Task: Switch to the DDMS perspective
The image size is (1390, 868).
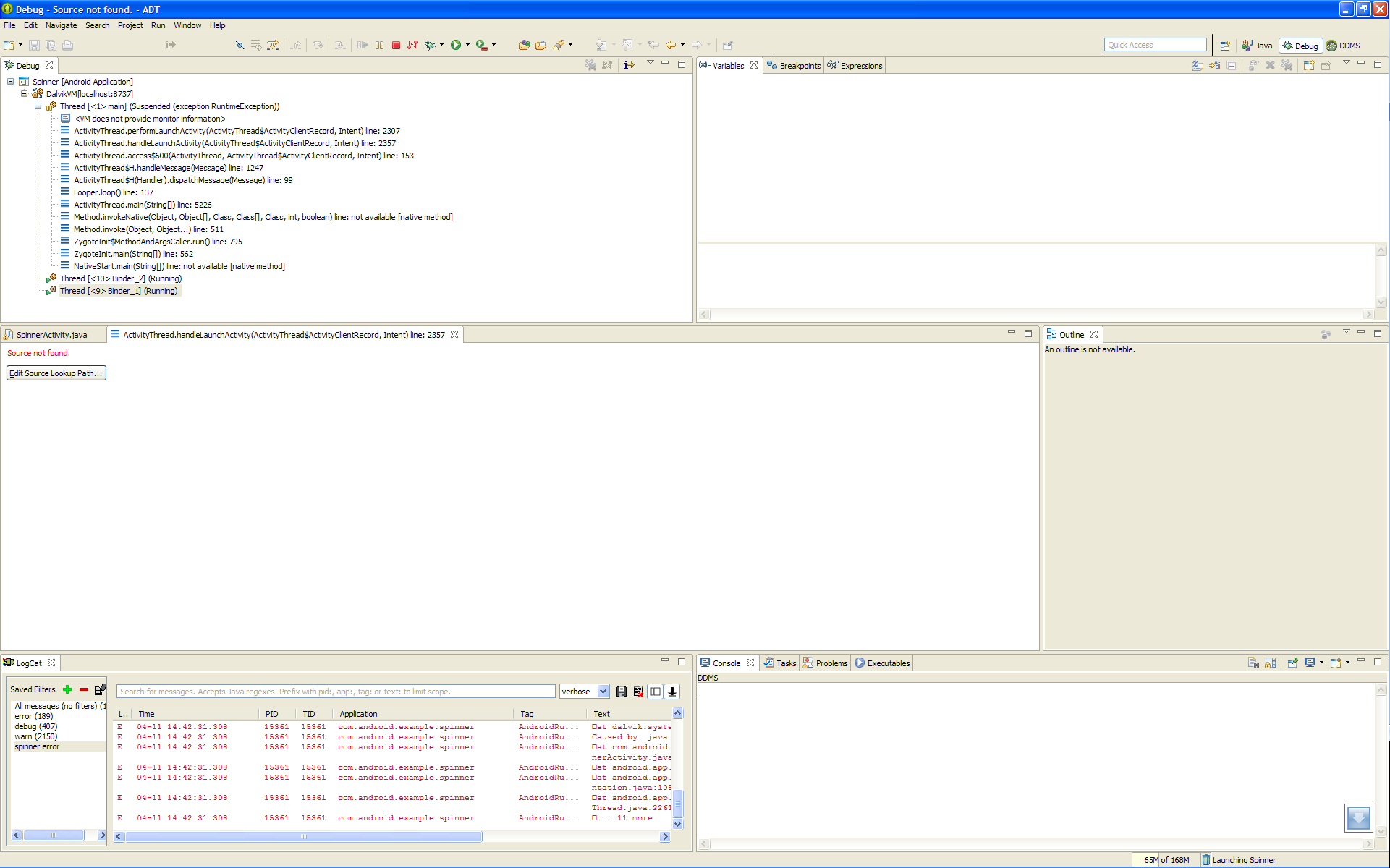Action: [1343, 46]
